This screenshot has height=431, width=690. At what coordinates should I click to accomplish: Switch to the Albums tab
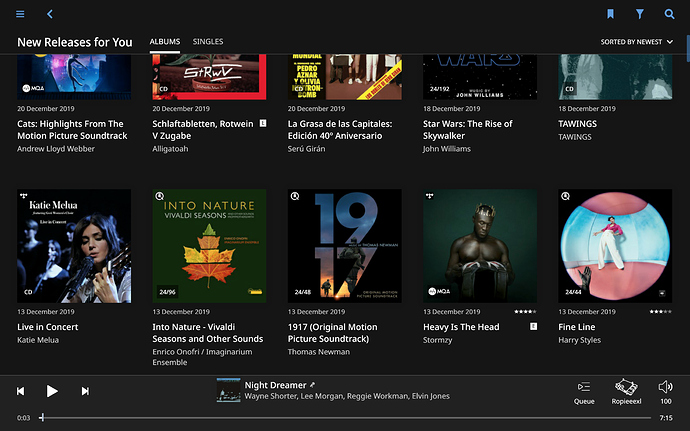click(165, 41)
